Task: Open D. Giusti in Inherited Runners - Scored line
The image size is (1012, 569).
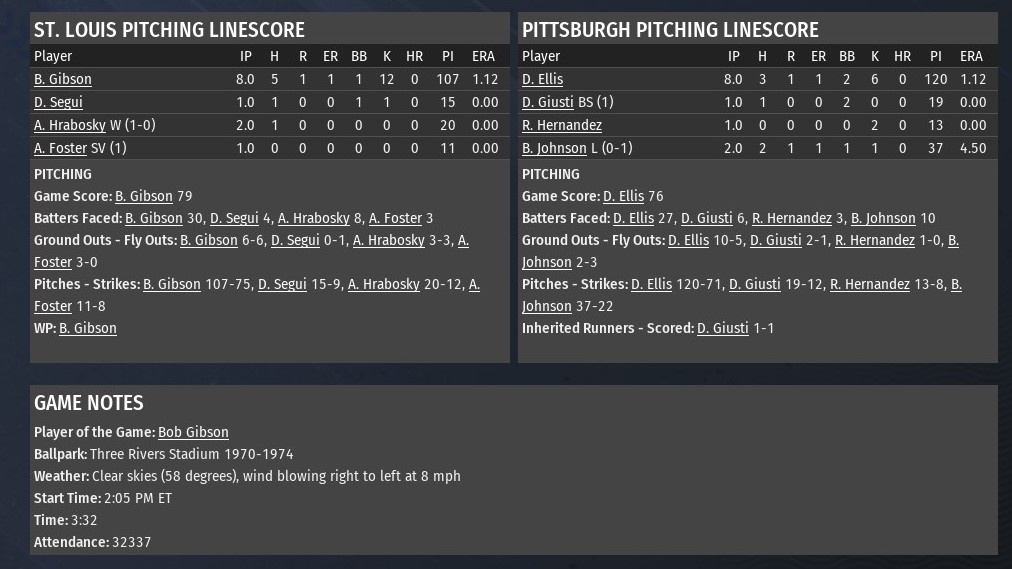Action: pos(722,328)
